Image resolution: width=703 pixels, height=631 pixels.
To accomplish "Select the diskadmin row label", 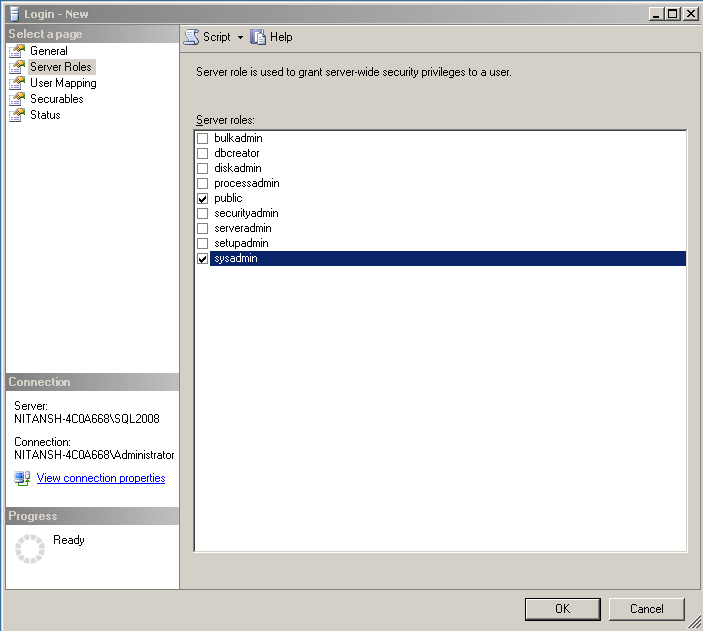I will 238,168.
